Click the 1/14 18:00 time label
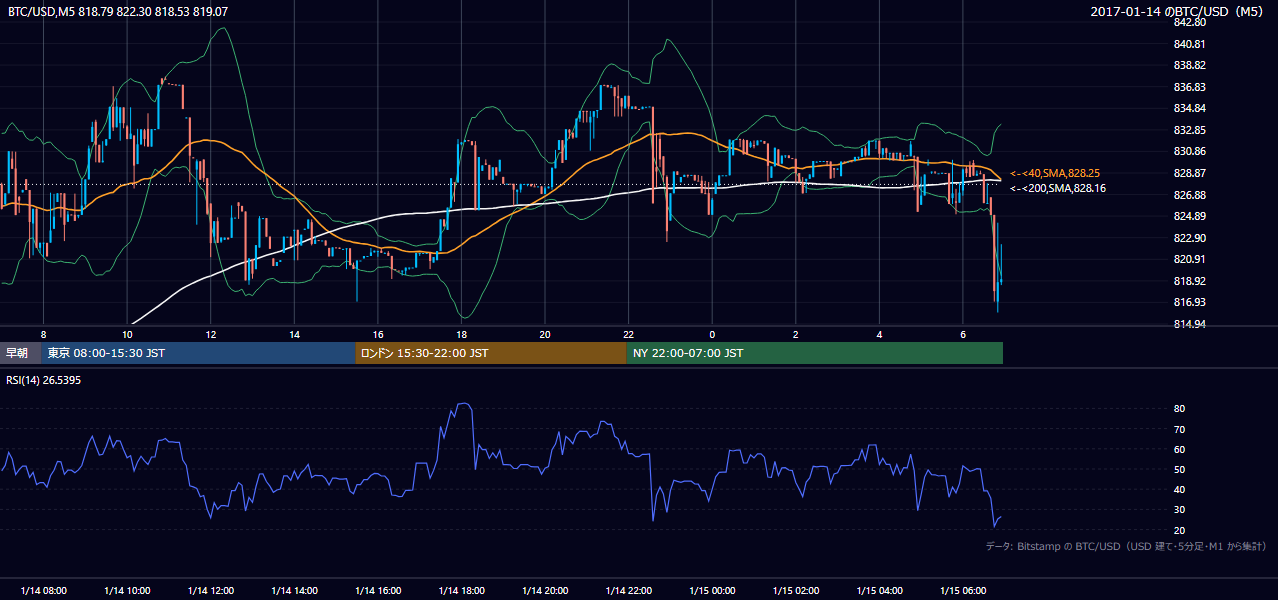1278x600 pixels. pos(461,590)
